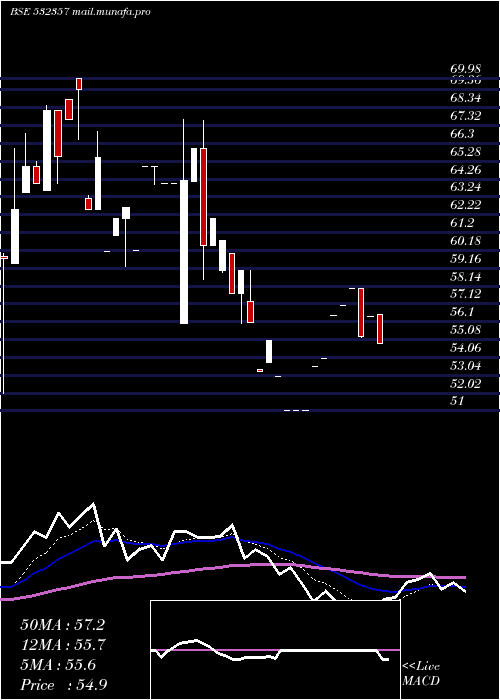
Task: Click the Price : 54.9 readout
Action: point(63,685)
